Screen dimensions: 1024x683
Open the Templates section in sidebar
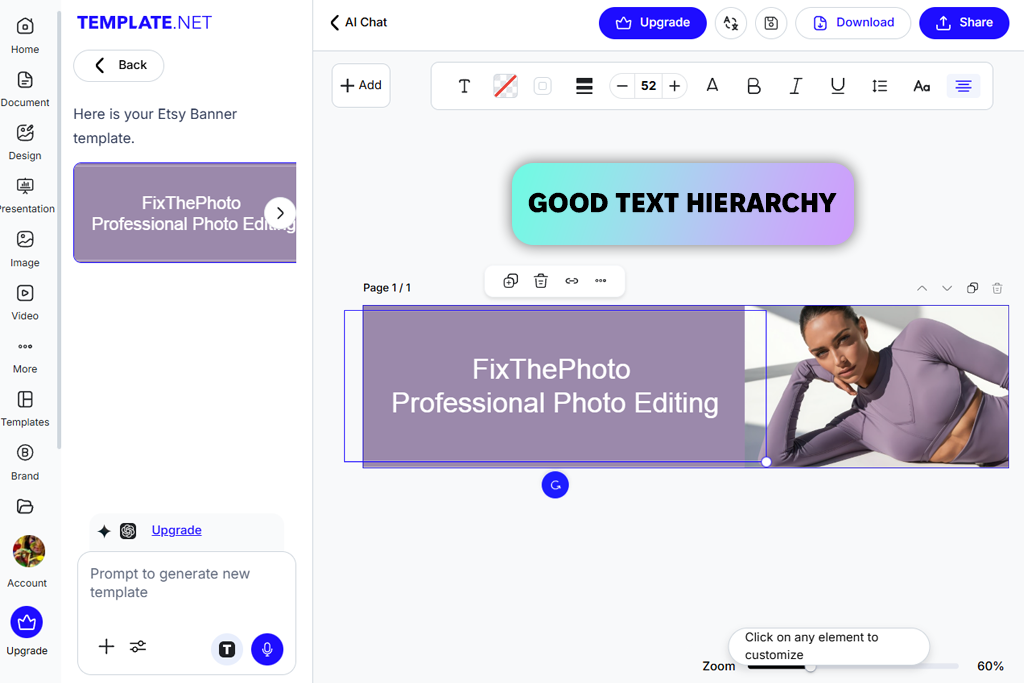click(x=25, y=409)
